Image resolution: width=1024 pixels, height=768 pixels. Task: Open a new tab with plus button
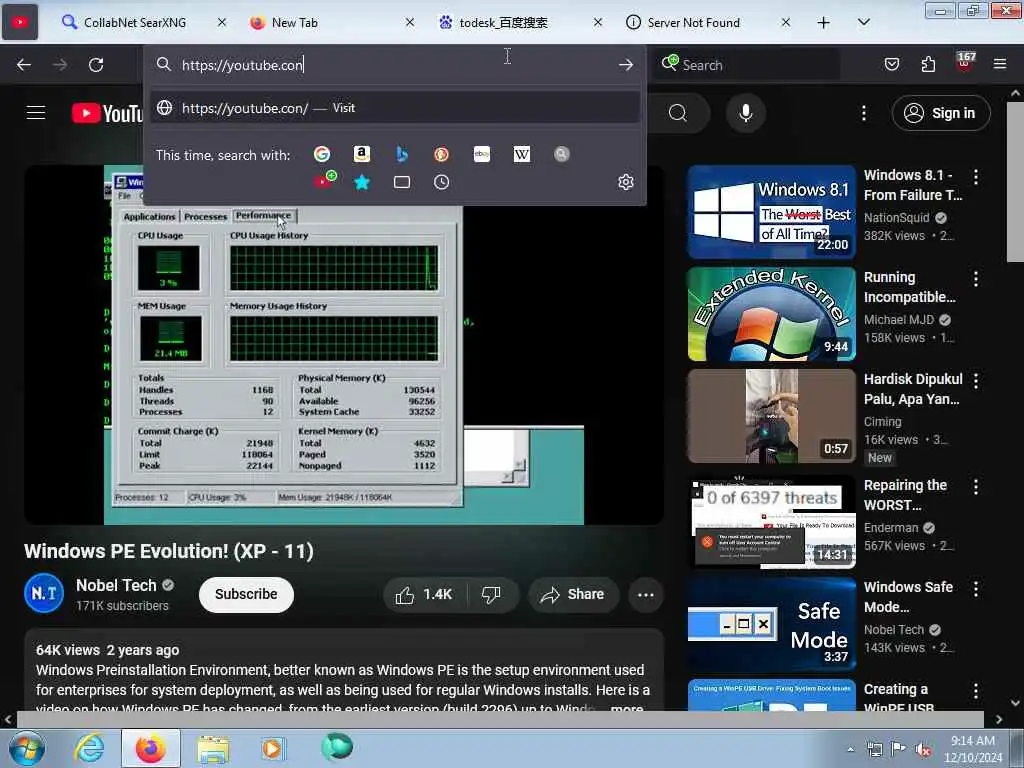[824, 22]
